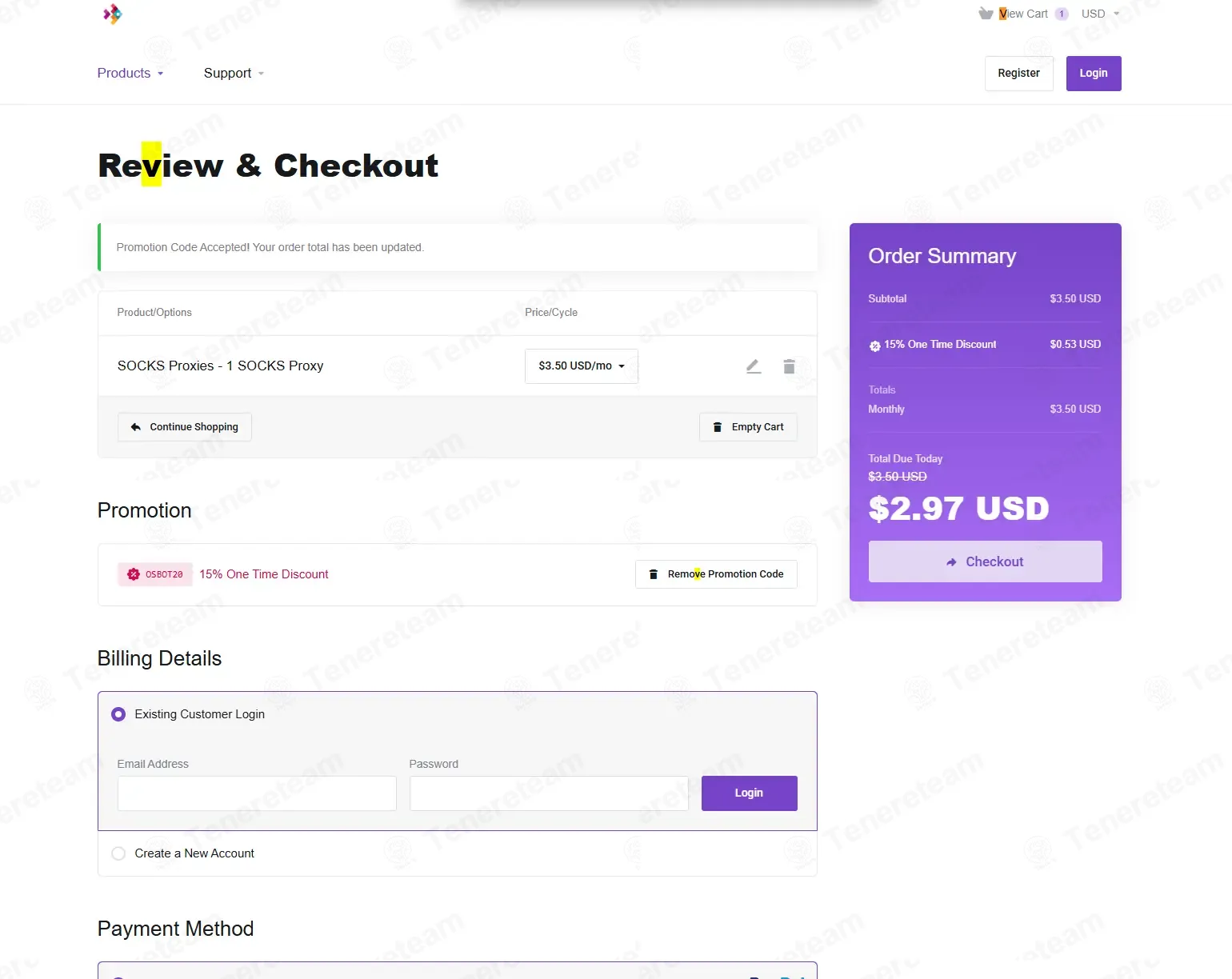
Task: Open the View Cart link
Action: pos(1023,14)
